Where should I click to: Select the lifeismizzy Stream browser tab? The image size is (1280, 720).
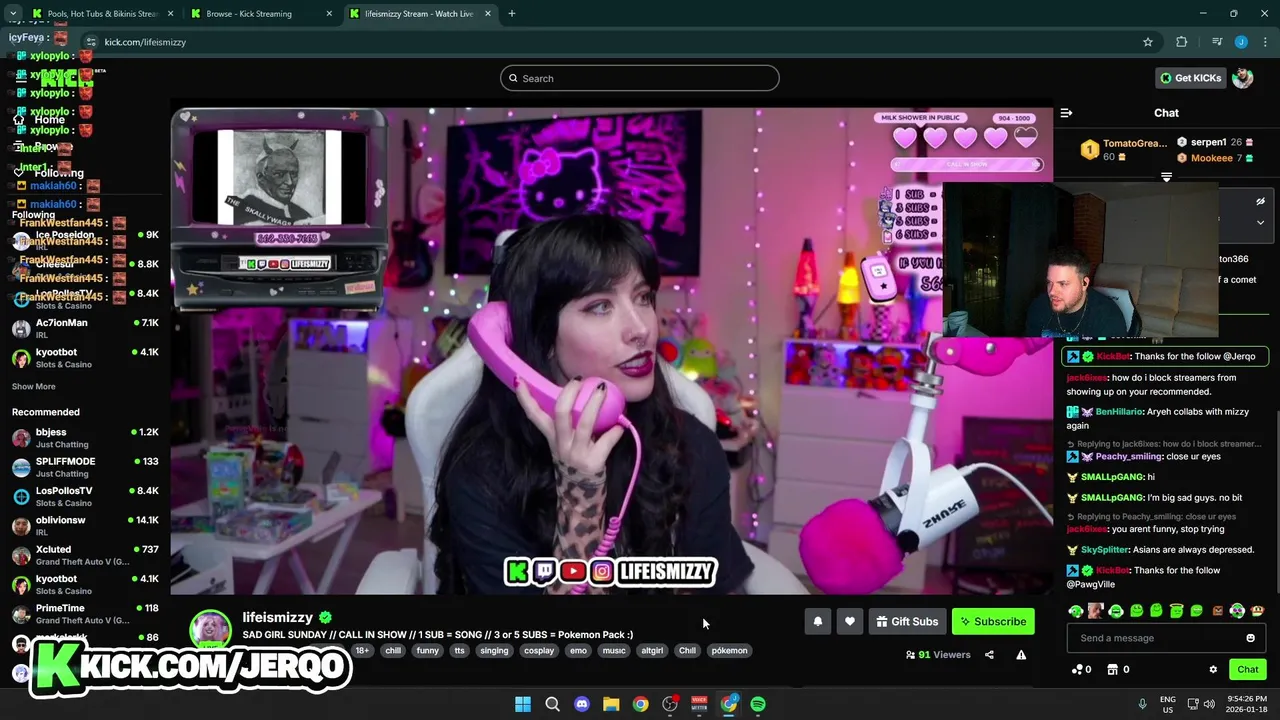(420, 14)
